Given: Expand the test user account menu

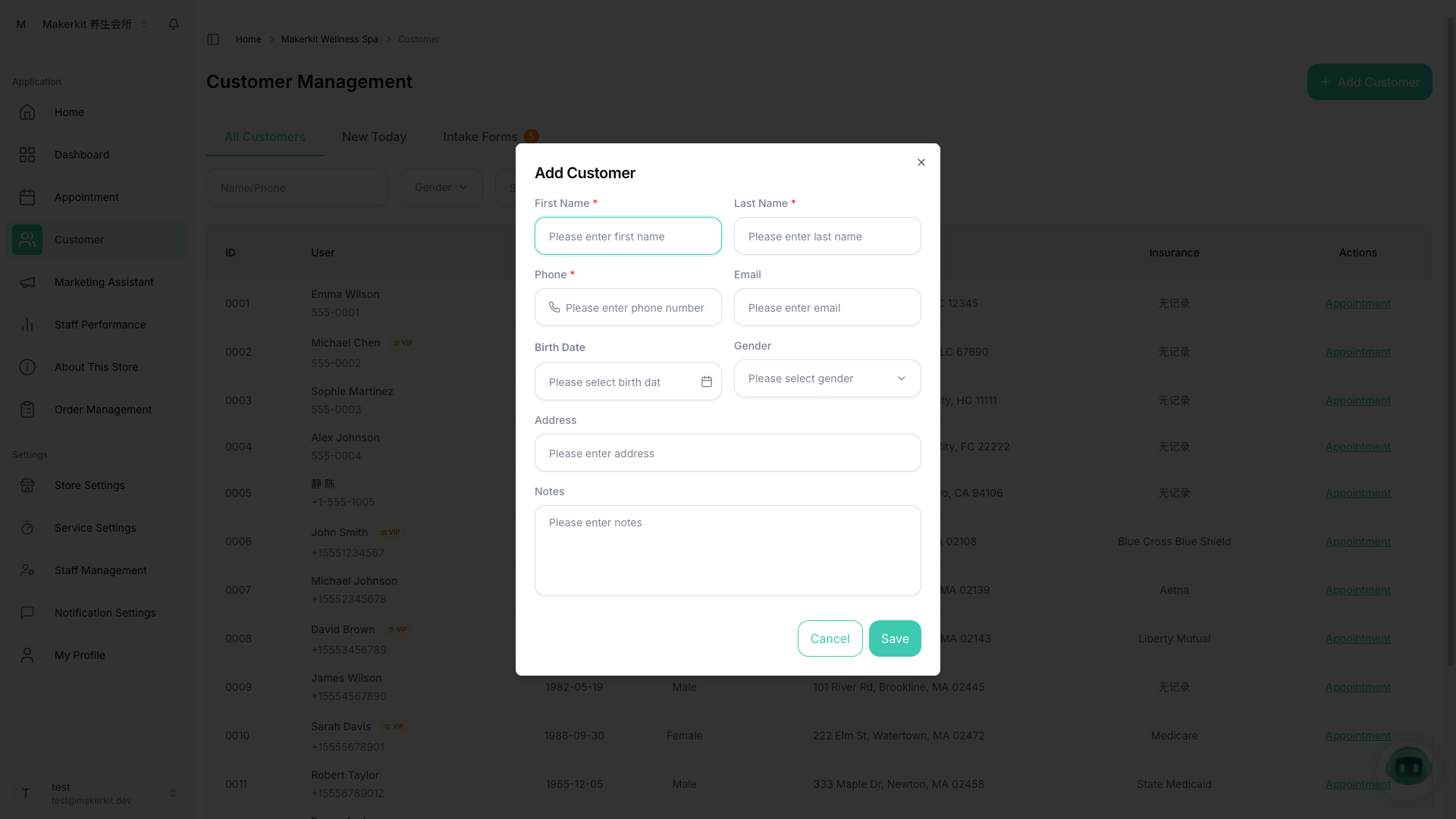Looking at the screenshot, I should [x=97, y=793].
